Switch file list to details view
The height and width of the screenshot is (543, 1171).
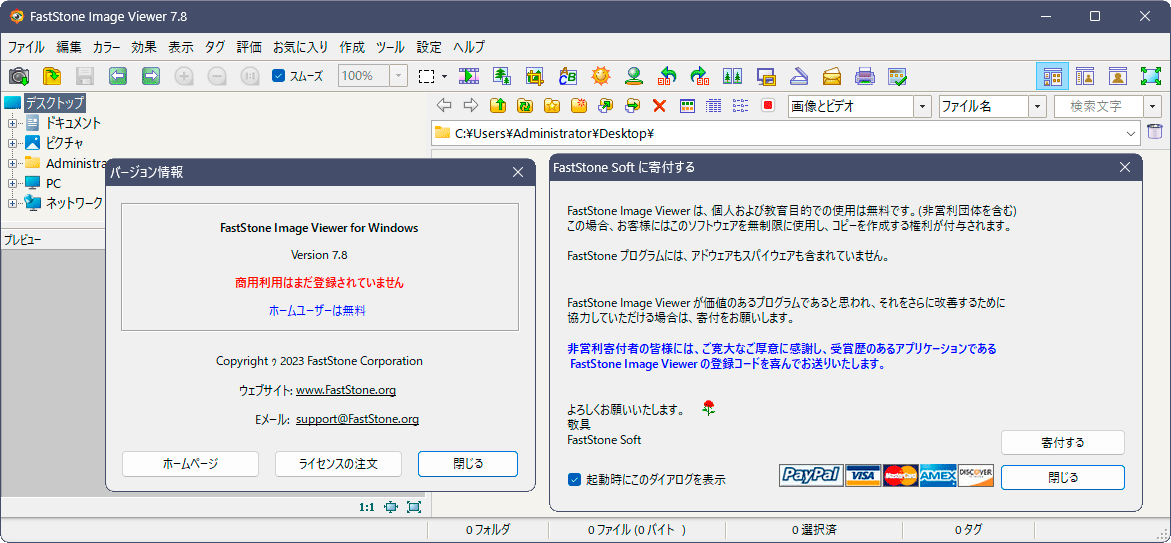pos(713,106)
